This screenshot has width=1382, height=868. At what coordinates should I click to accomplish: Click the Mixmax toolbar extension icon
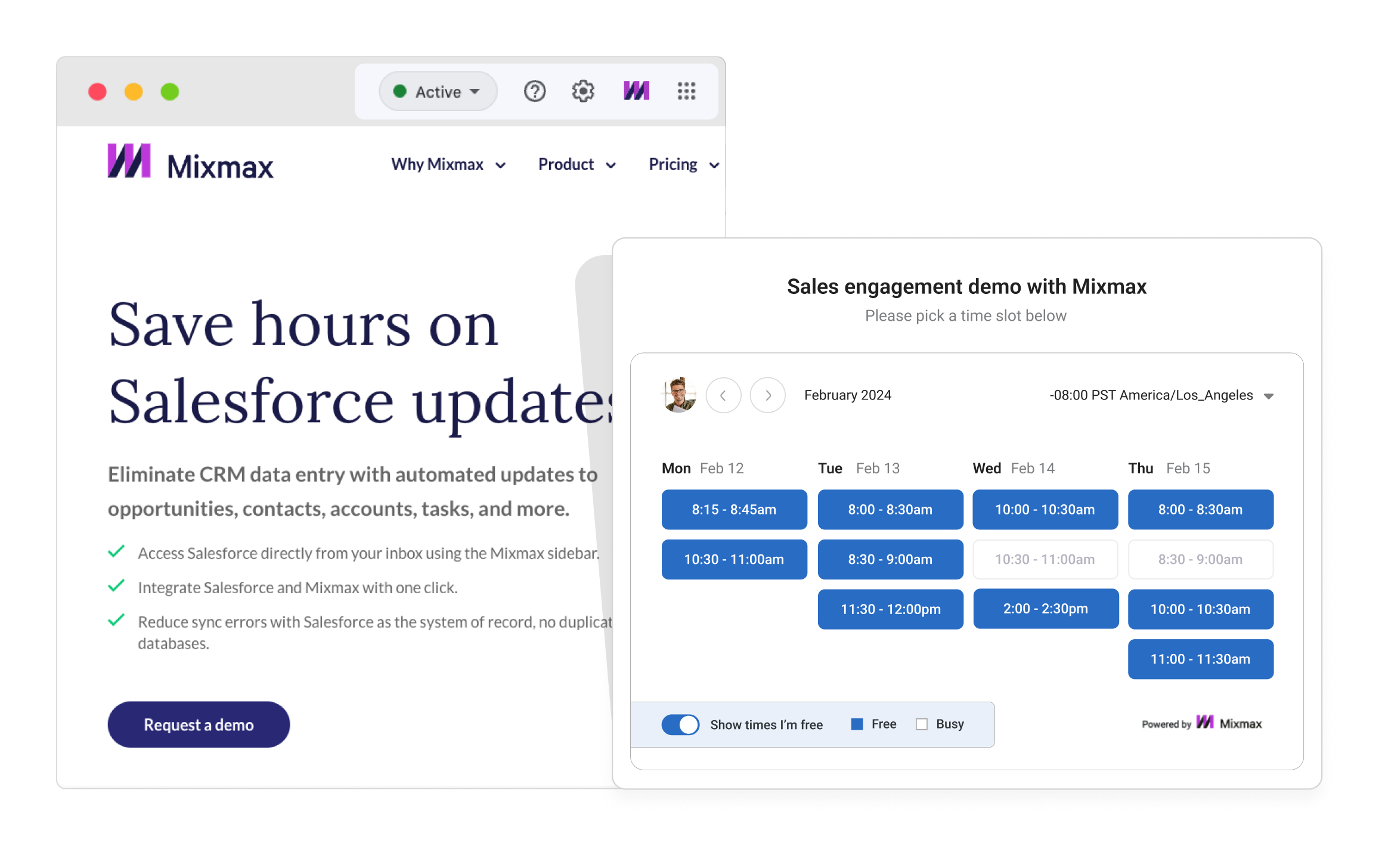(x=636, y=91)
